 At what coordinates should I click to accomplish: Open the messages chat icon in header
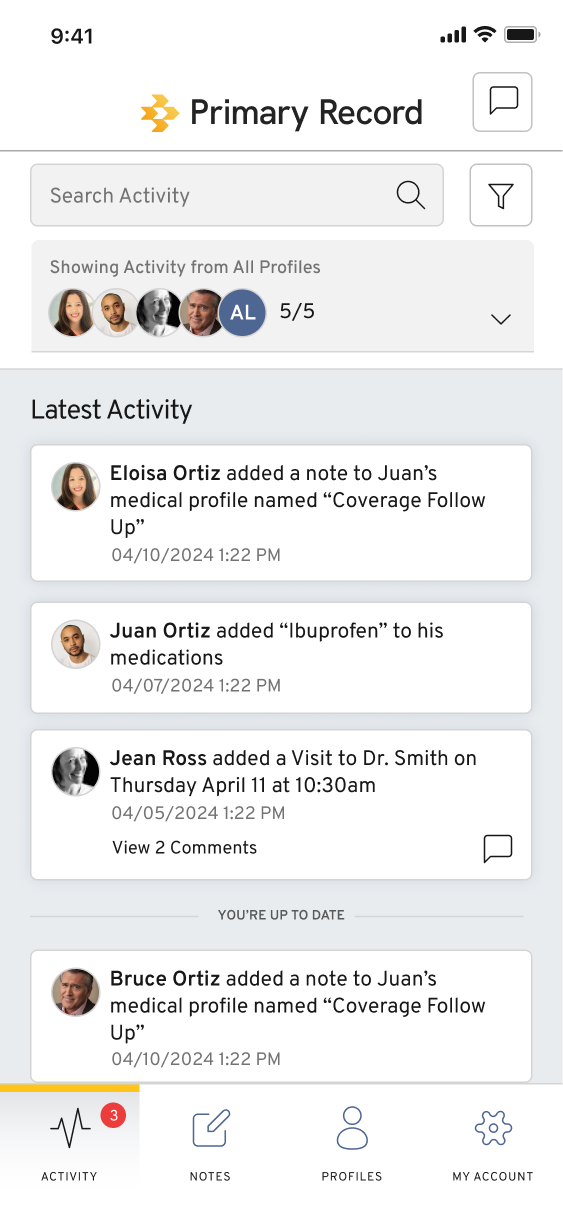tap(502, 102)
